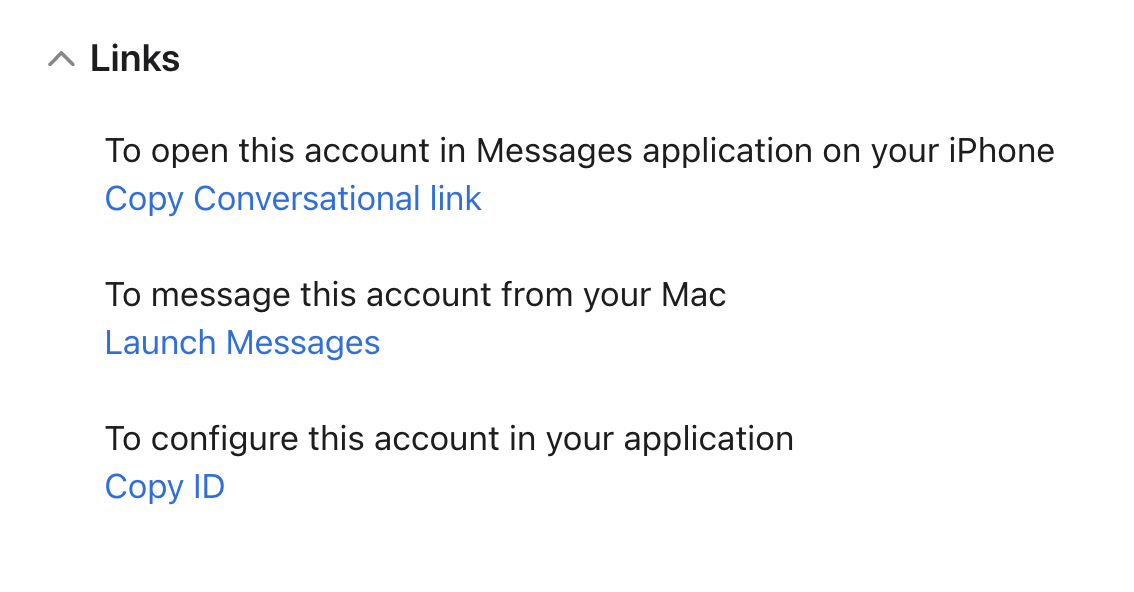Image resolution: width=1134 pixels, height=592 pixels.
Task: Launch Messages from your Mac
Action: click(242, 343)
